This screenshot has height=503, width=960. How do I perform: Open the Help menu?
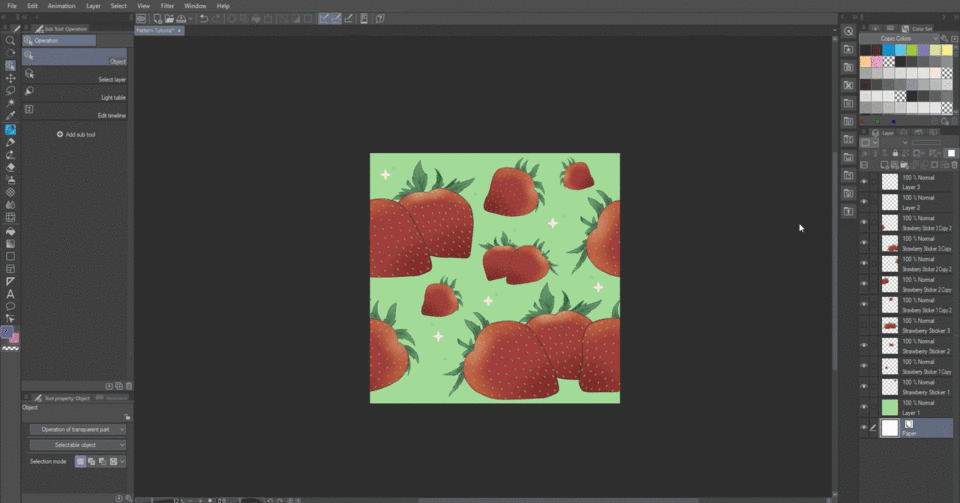point(223,6)
